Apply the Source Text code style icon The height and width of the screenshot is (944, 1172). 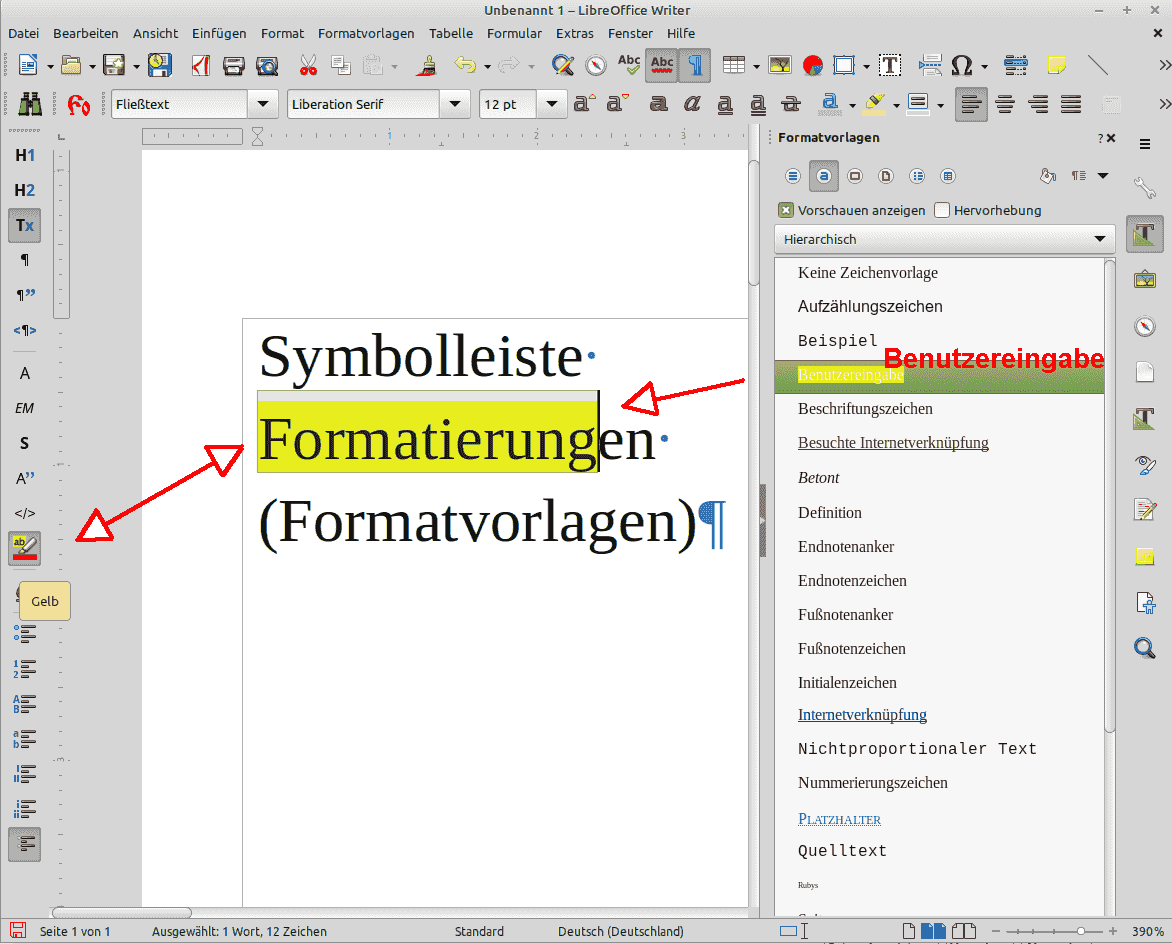point(25,513)
